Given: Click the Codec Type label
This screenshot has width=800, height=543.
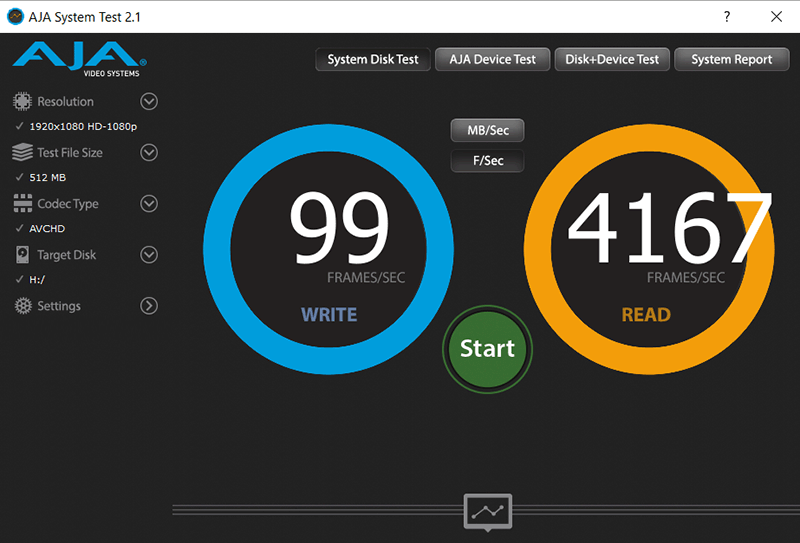Looking at the screenshot, I should pos(68,204).
